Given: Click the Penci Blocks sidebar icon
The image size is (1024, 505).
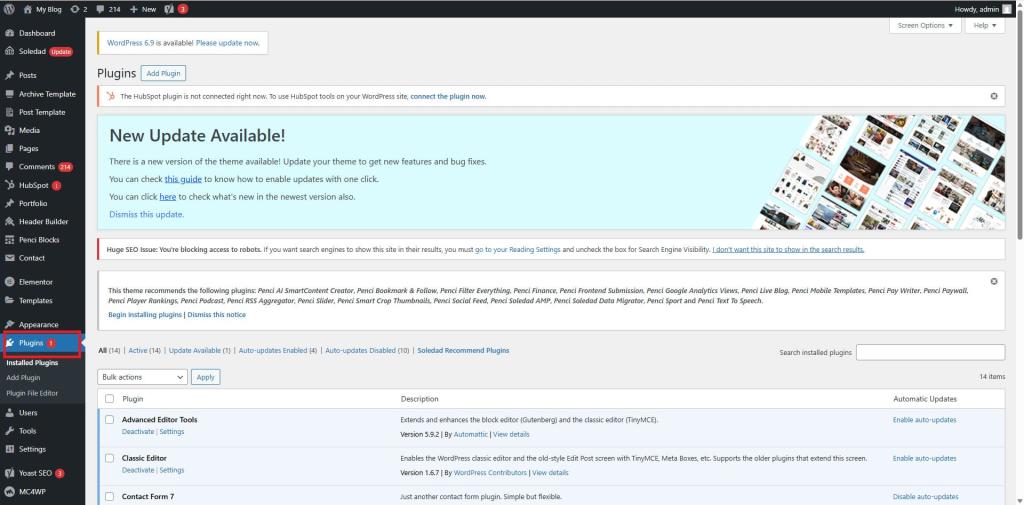Looking at the screenshot, I should click(9, 240).
